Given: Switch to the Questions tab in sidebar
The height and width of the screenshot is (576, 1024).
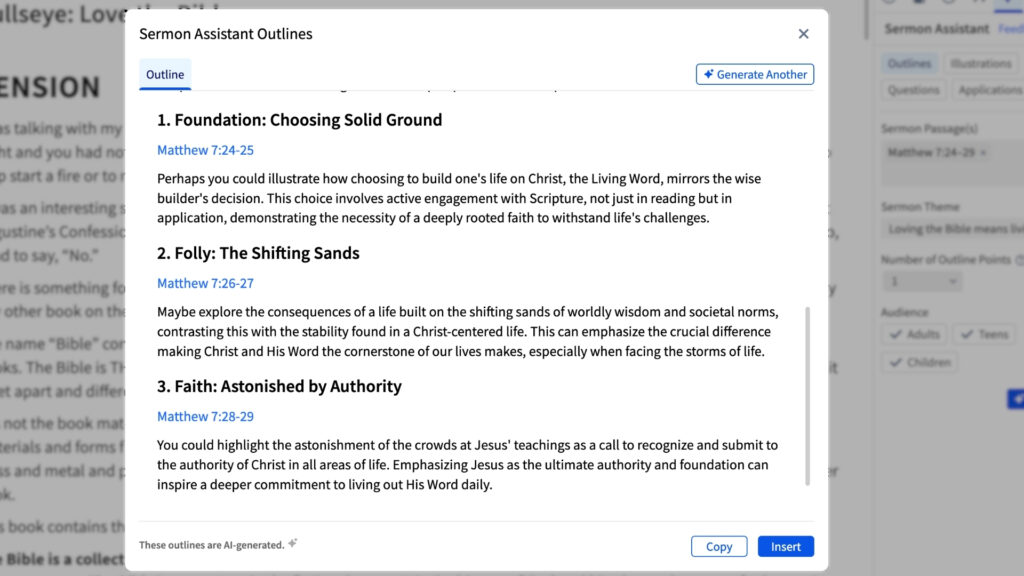Looking at the screenshot, I should tap(913, 90).
